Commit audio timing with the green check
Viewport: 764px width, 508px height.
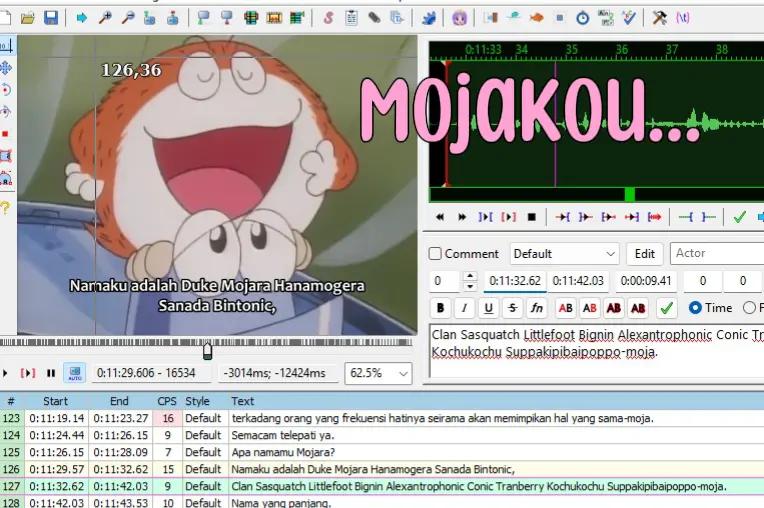pyautogui.click(x=739, y=217)
